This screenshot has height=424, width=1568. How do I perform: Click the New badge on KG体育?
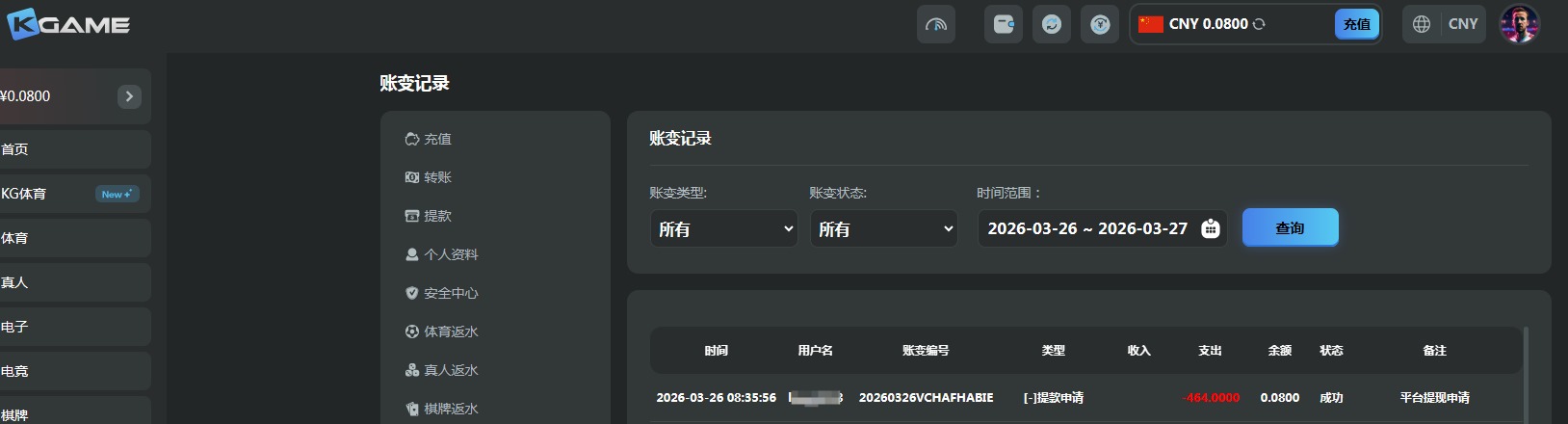[117, 194]
